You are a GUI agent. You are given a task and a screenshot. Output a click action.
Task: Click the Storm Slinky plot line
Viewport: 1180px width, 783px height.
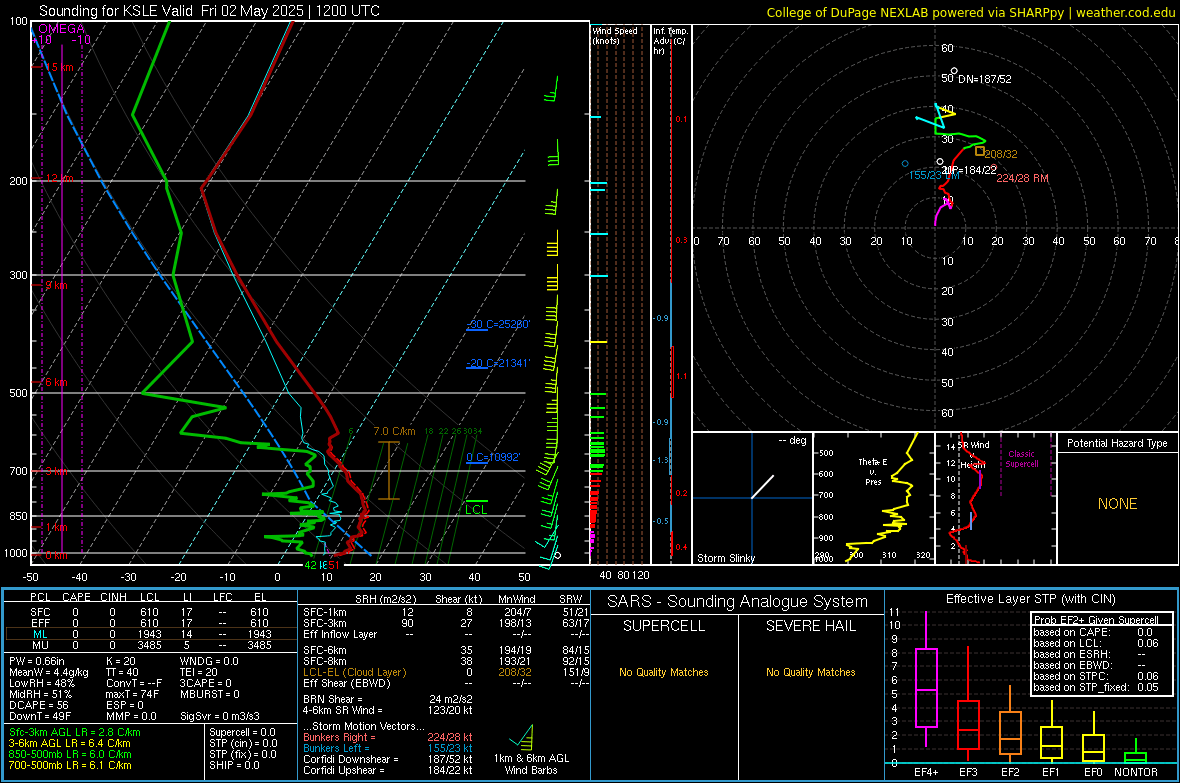[x=762, y=486]
